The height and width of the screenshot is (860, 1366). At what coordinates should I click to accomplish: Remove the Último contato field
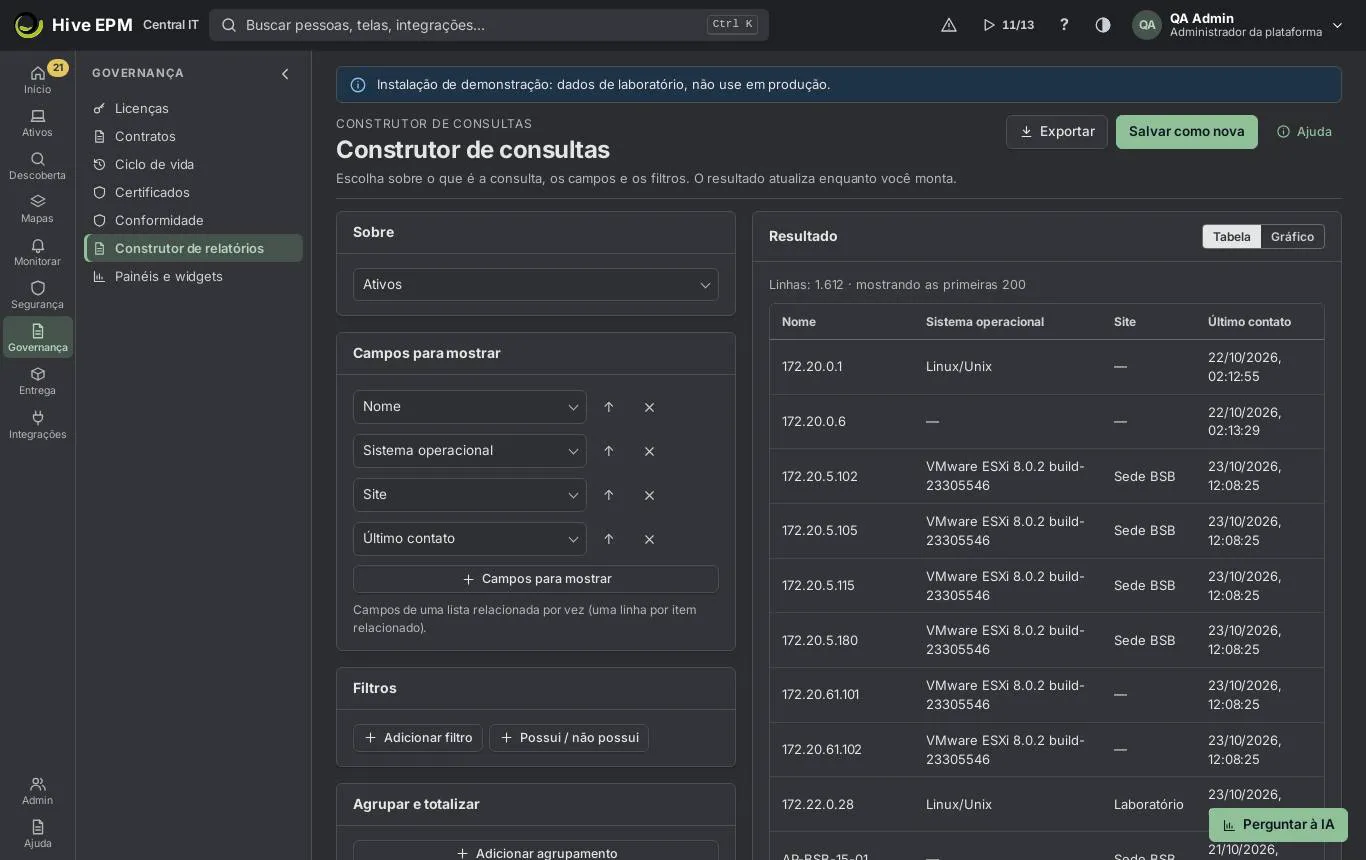[649, 539]
